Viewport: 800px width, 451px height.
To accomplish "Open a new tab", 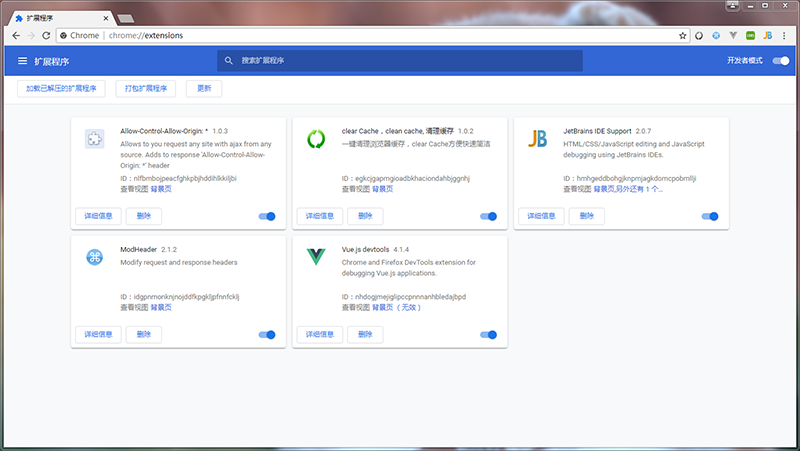I will 126,19.
